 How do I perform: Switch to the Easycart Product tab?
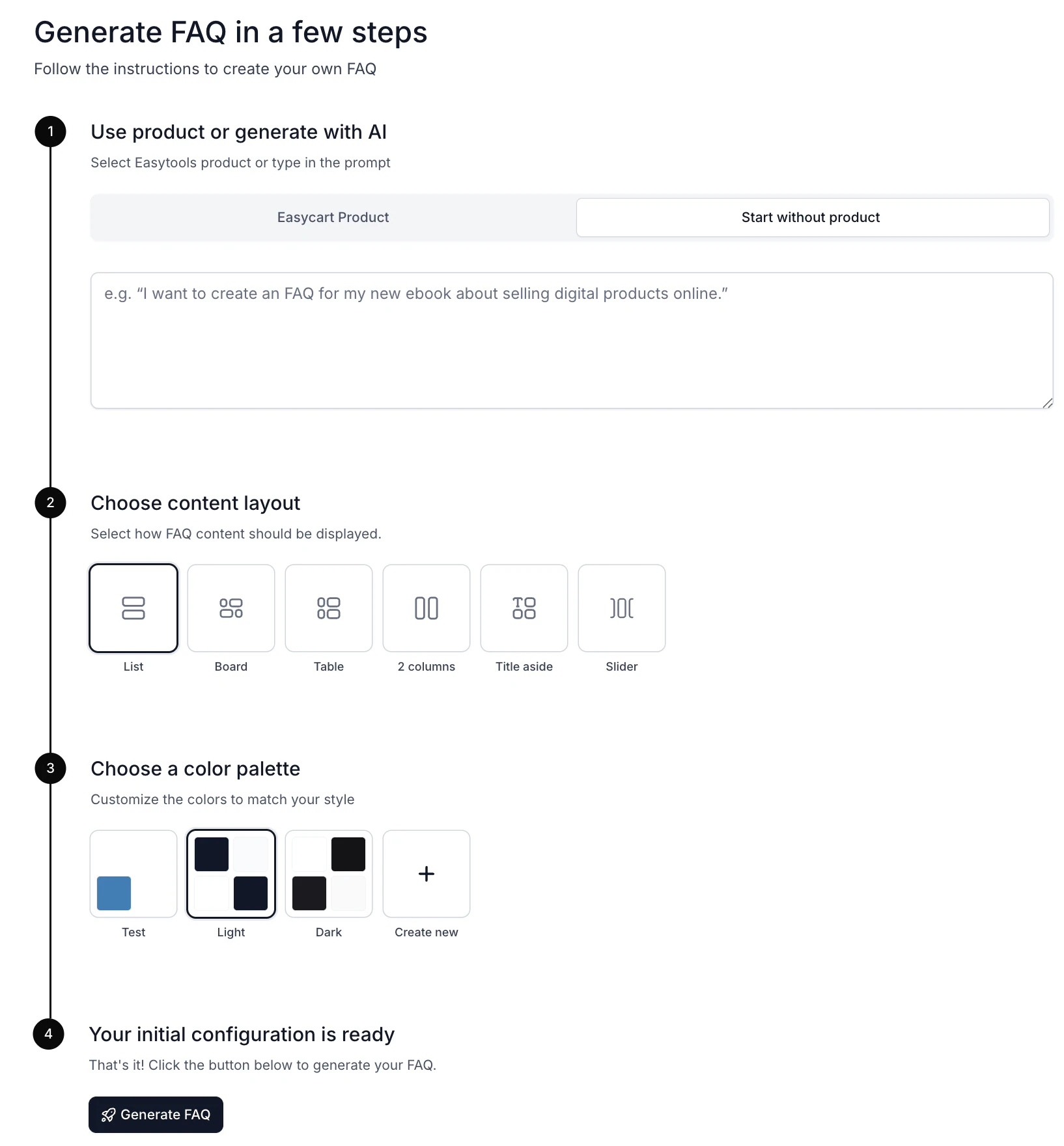(333, 217)
